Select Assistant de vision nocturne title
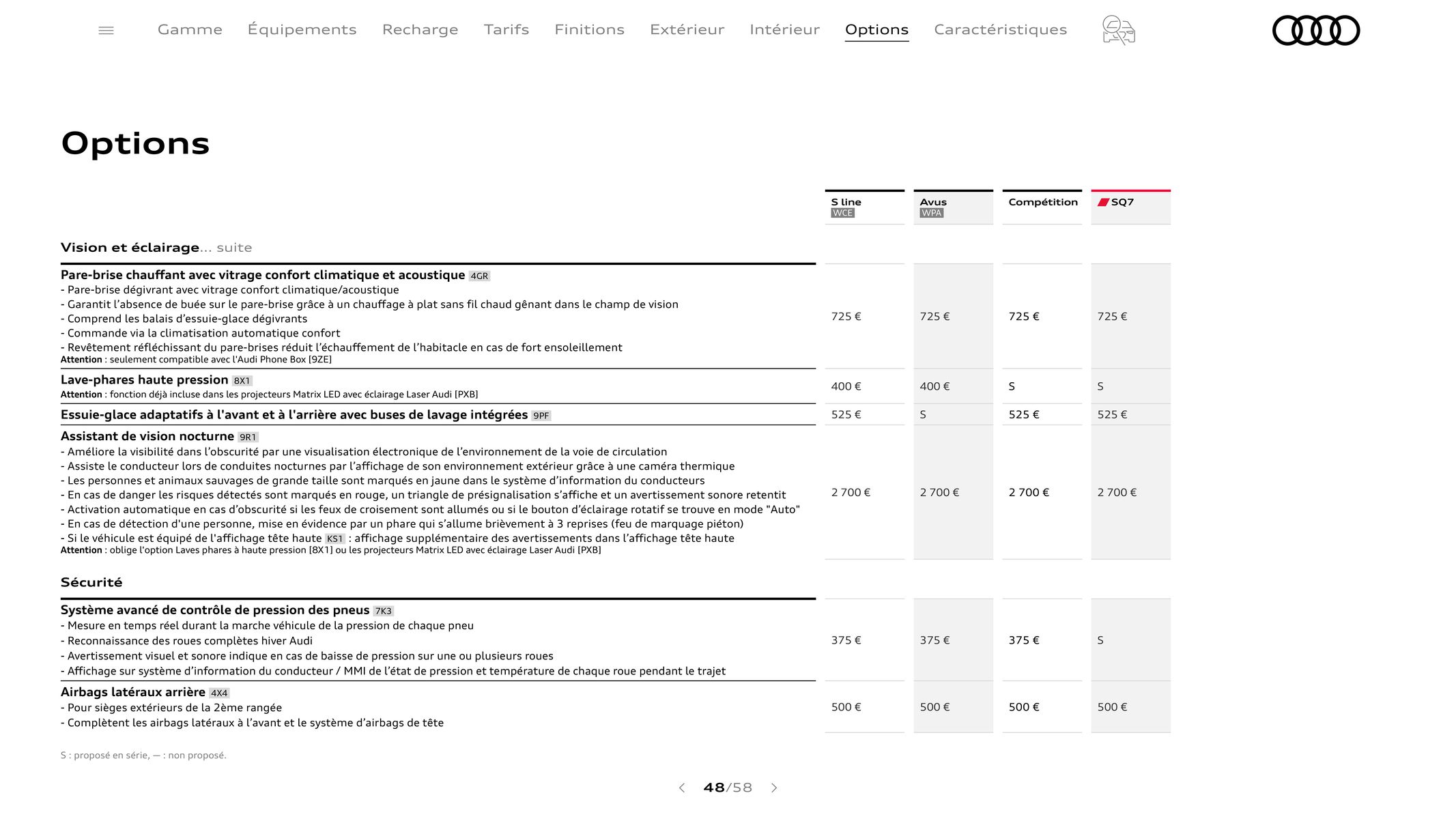Image resolution: width=1456 pixels, height=819 pixels. click(147, 436)
